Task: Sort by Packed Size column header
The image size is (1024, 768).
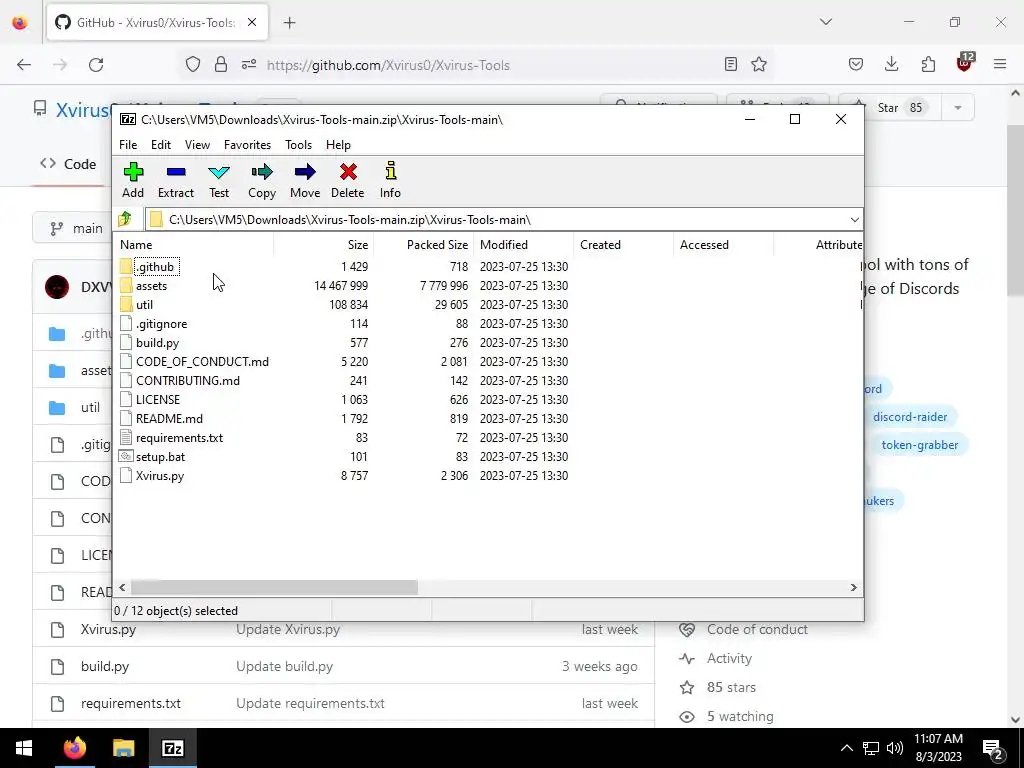Action: (x=424, y=245)
